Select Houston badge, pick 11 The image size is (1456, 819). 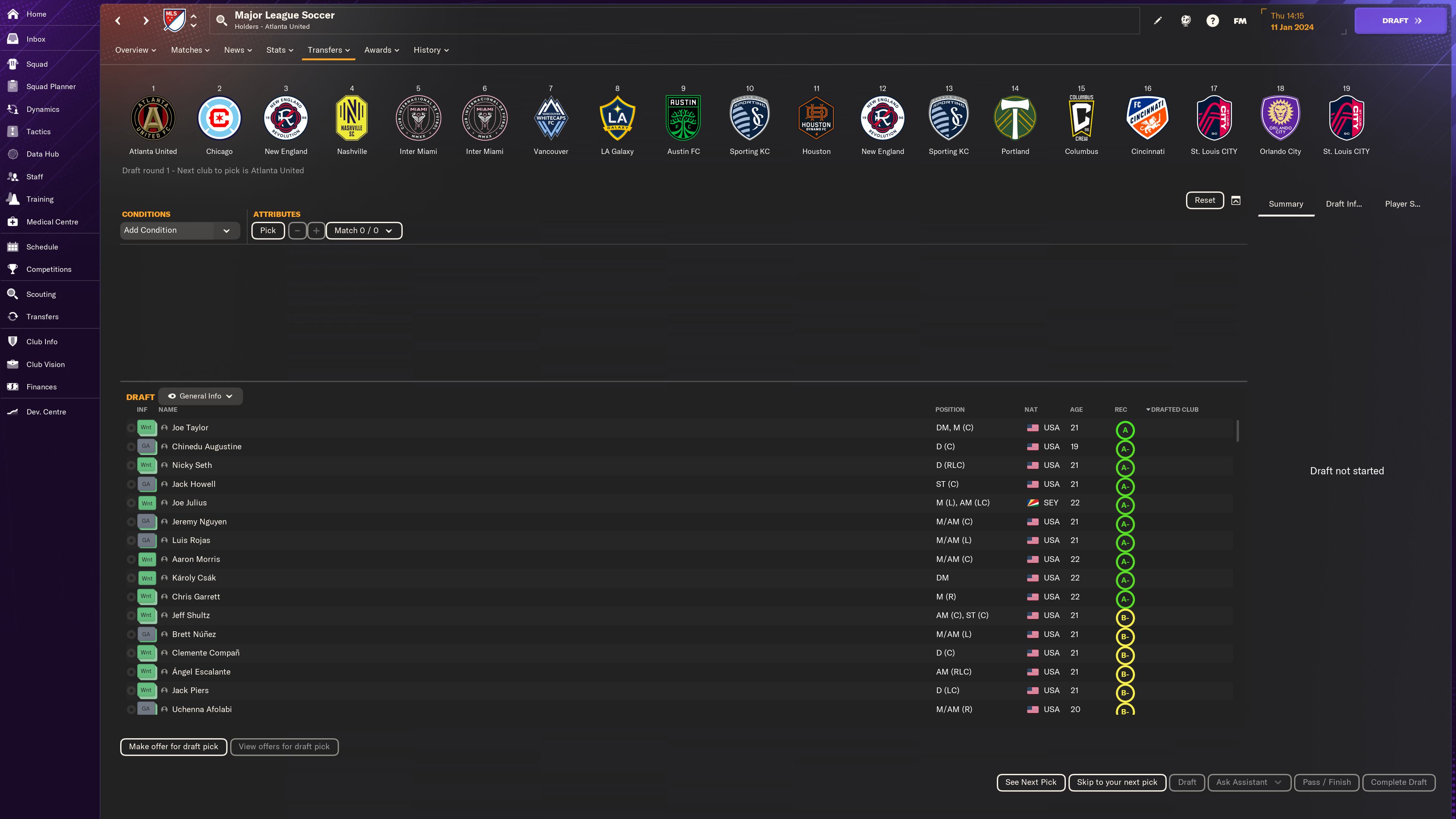tap(816, 118)
